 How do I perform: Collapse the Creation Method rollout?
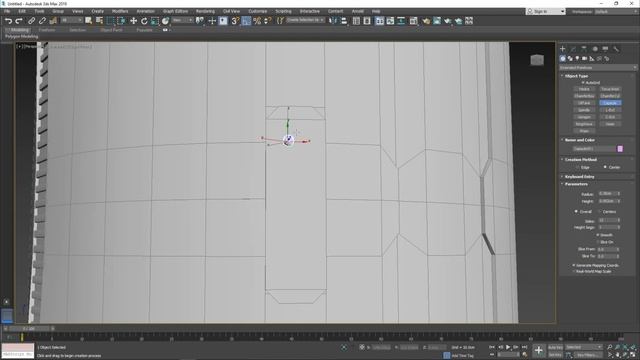pos(580,160)
